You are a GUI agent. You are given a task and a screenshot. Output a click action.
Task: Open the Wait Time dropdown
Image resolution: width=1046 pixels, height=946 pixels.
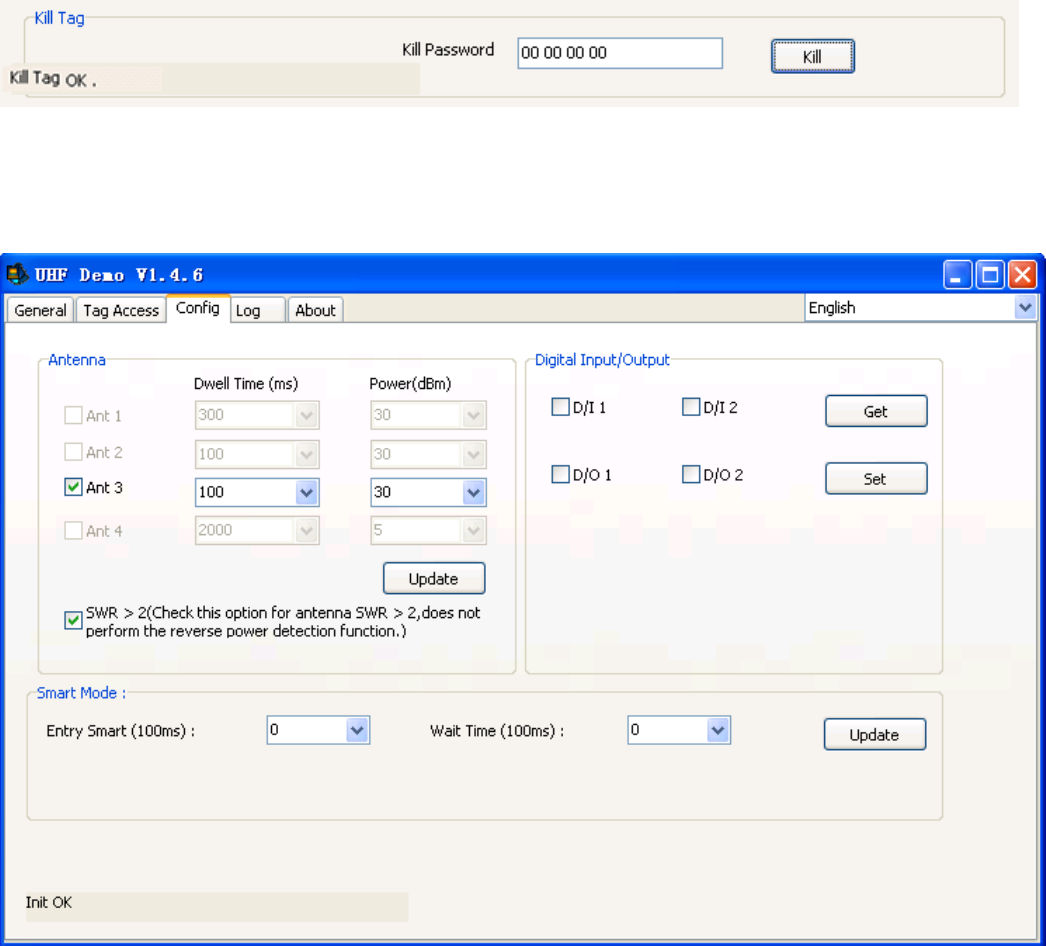(718, 730)
